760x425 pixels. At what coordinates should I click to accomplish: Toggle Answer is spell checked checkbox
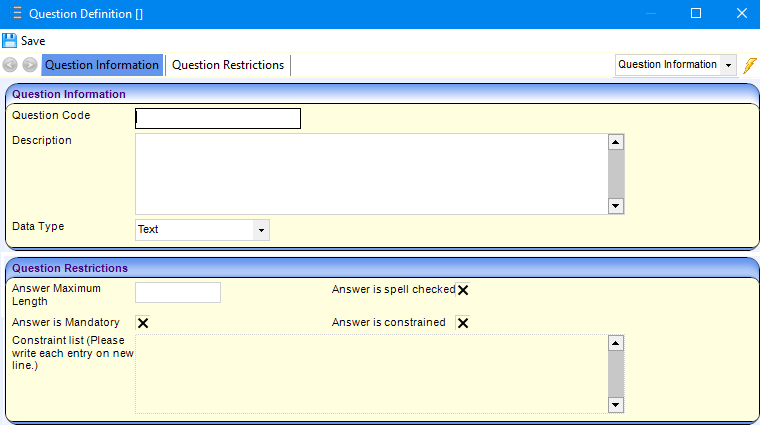pyautogui.click(x=463, y=290)
